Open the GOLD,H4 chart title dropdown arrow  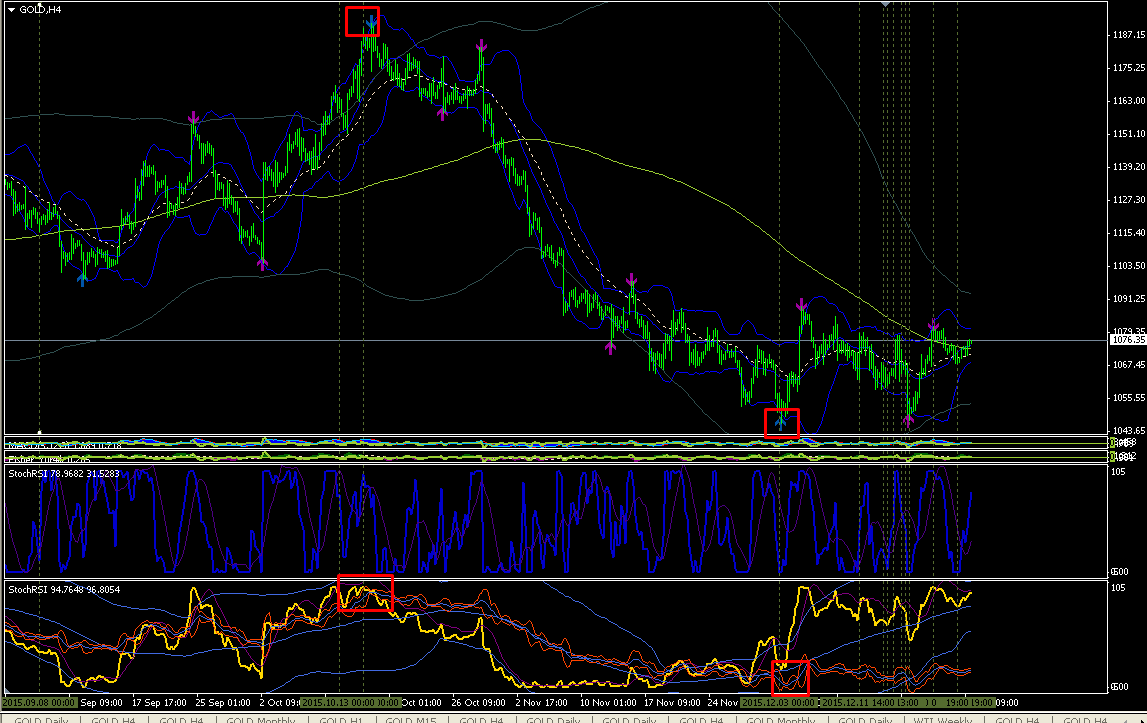(11, 10)
